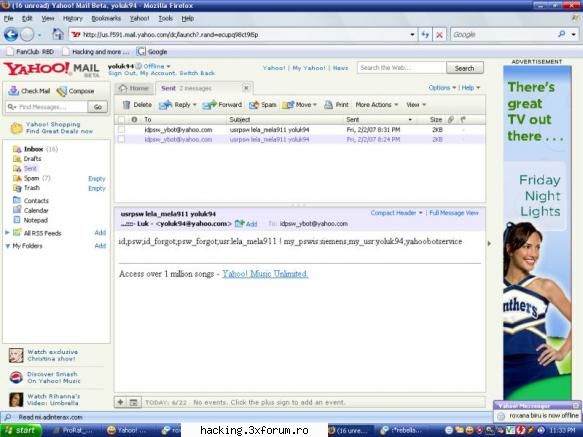Click the Find Messages input field

coord(47,107)
